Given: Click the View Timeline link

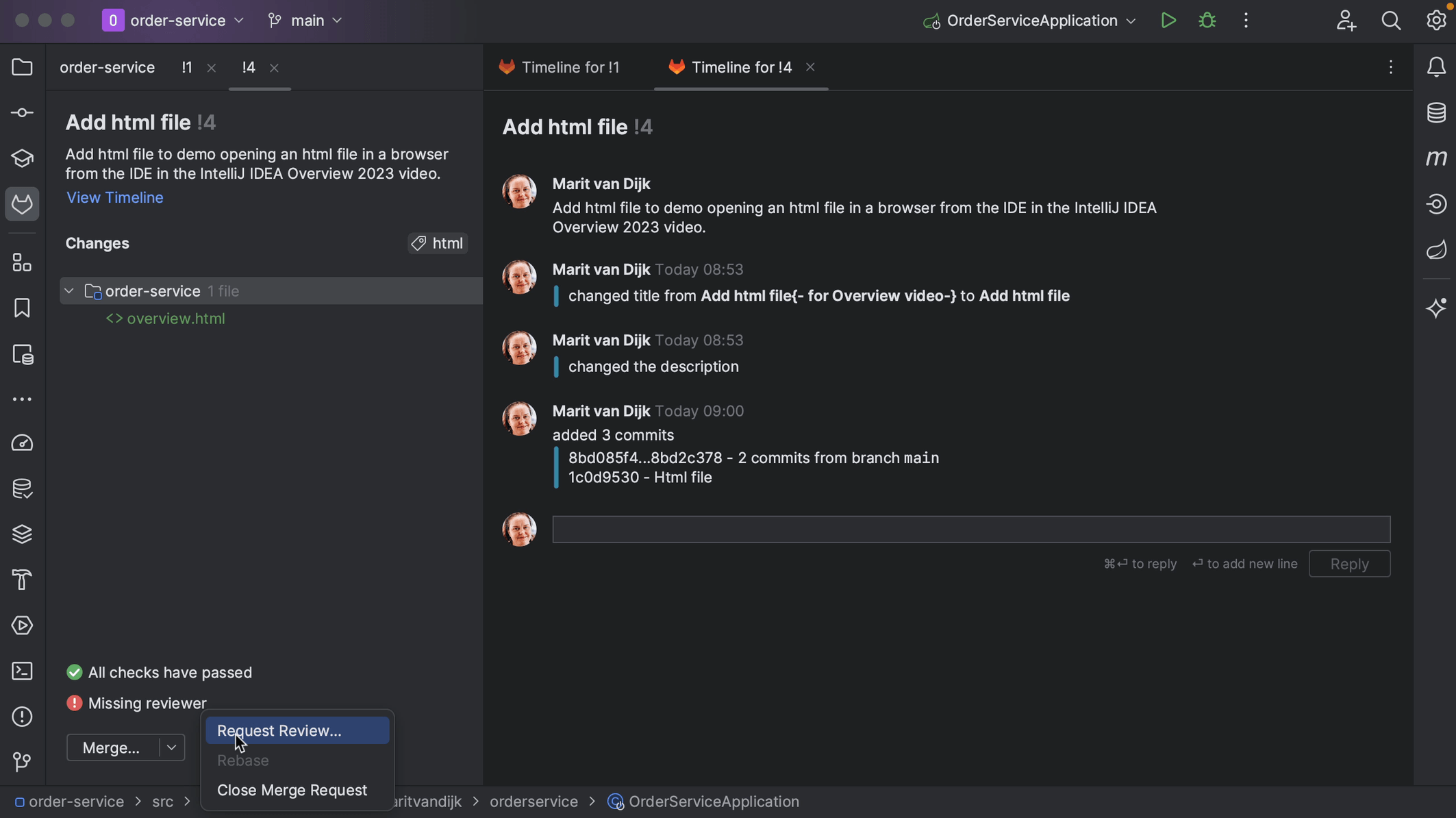Looking at the screenshot, I should 114,197.
